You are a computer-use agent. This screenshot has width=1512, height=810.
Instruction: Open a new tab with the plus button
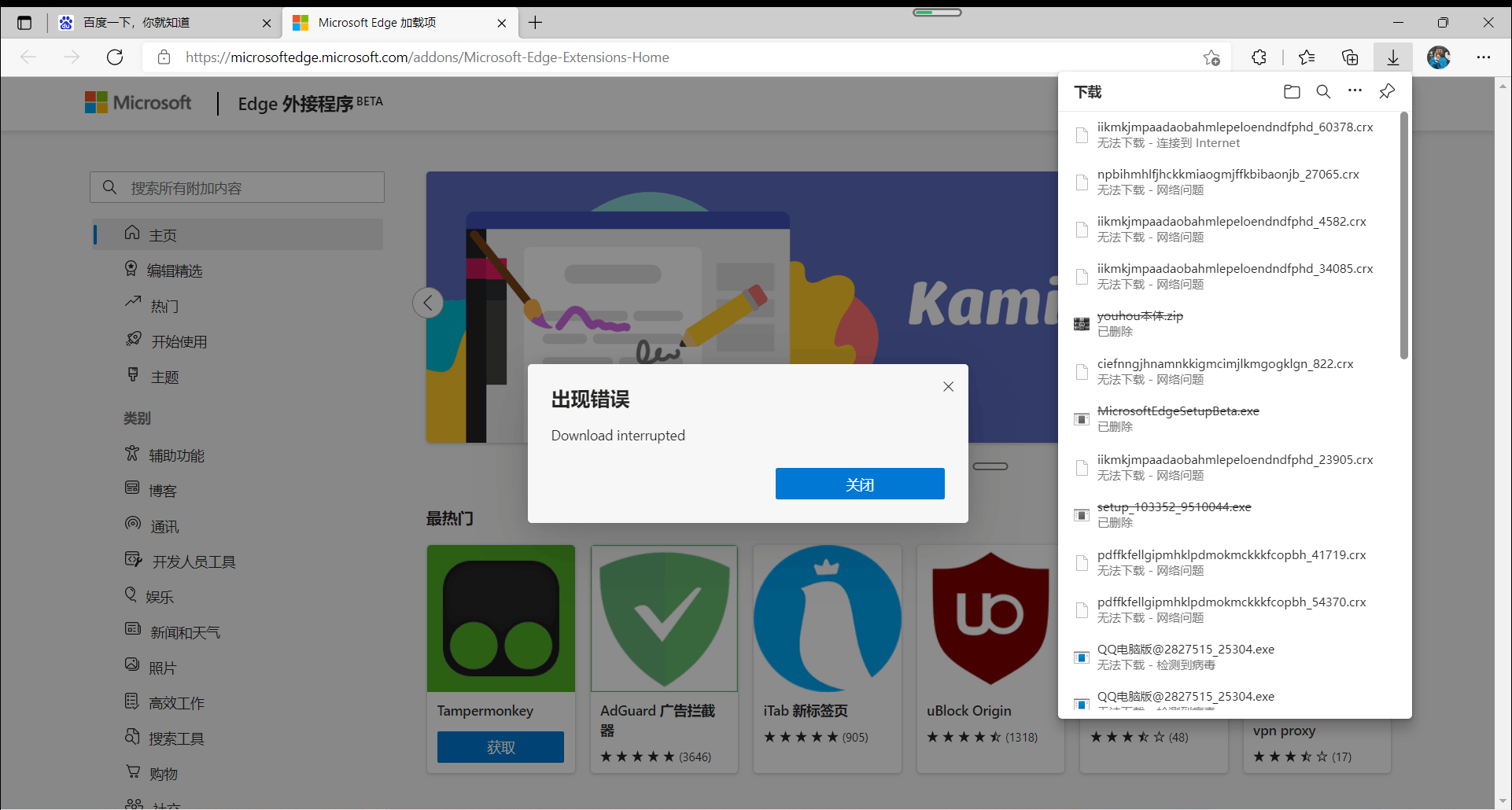535,23
